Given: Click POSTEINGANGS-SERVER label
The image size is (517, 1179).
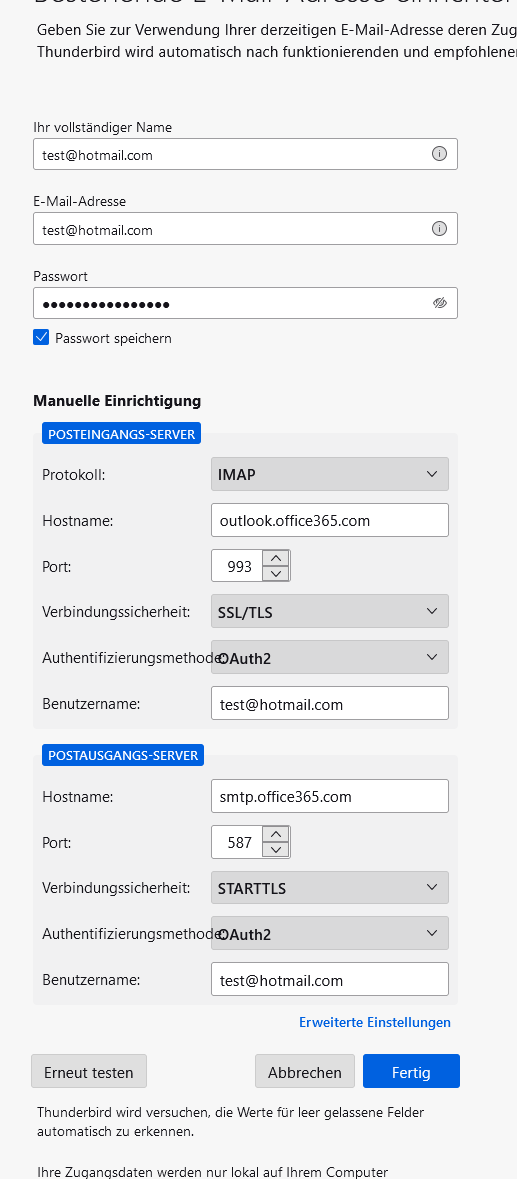Looking at the screenshot, I should (122, 434).
